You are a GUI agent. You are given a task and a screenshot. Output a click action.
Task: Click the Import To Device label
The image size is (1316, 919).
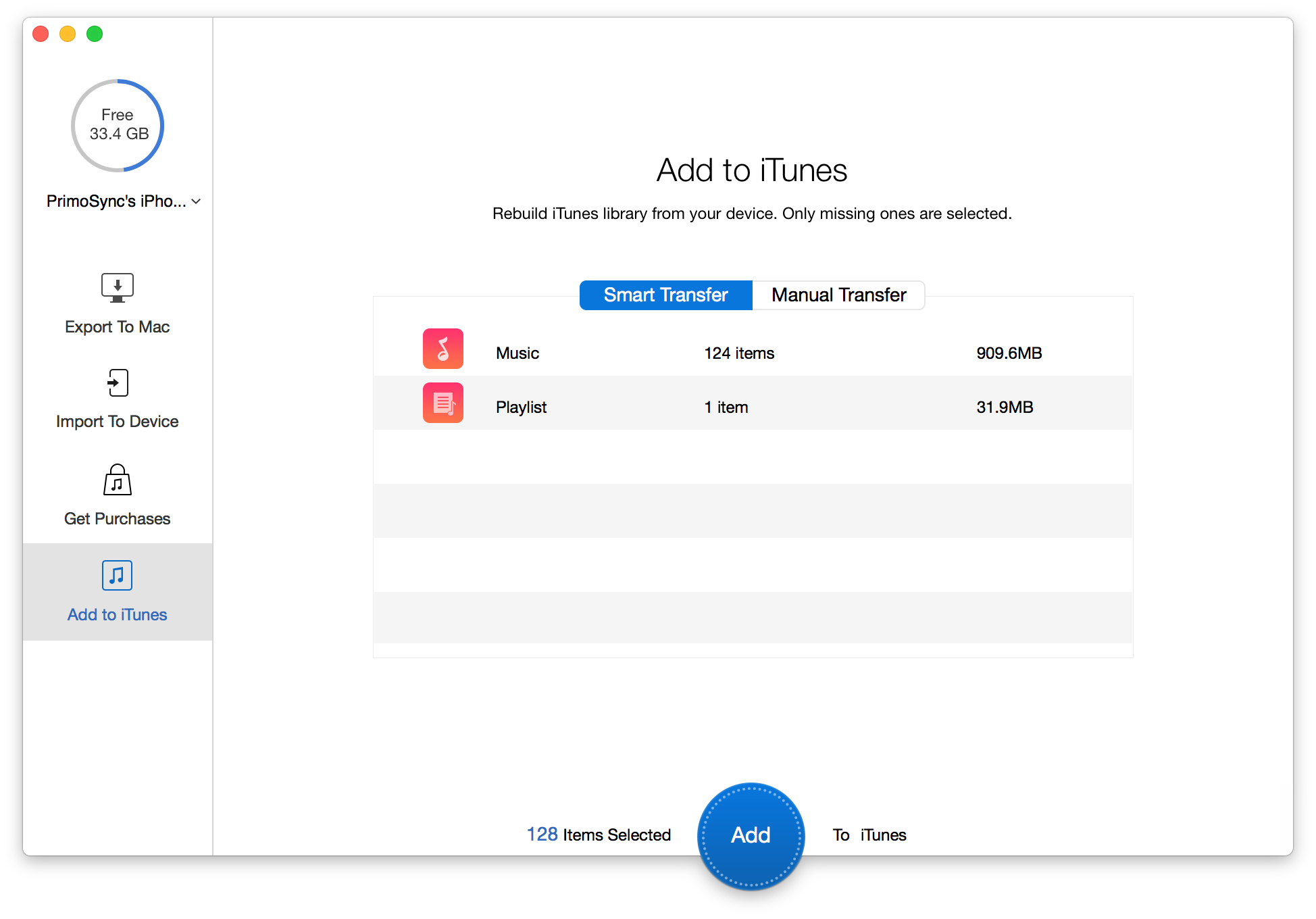coord(118,422)
